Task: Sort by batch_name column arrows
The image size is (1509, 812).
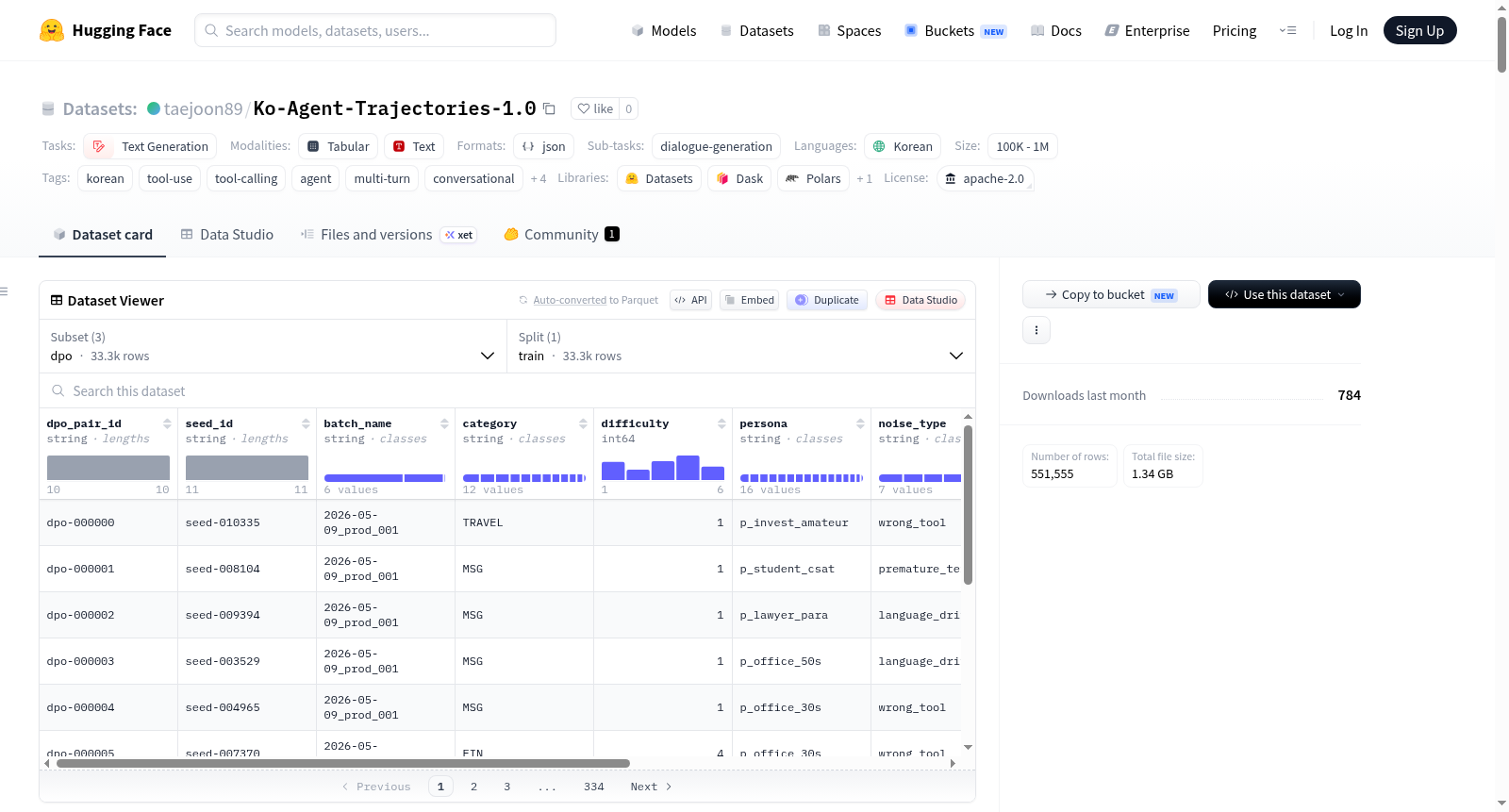Action: click(444, 423)
